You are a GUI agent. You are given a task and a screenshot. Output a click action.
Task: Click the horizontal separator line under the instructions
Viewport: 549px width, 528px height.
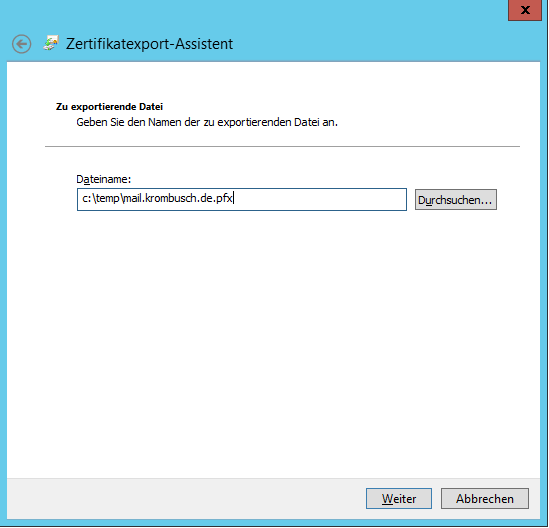coord(282,146)
